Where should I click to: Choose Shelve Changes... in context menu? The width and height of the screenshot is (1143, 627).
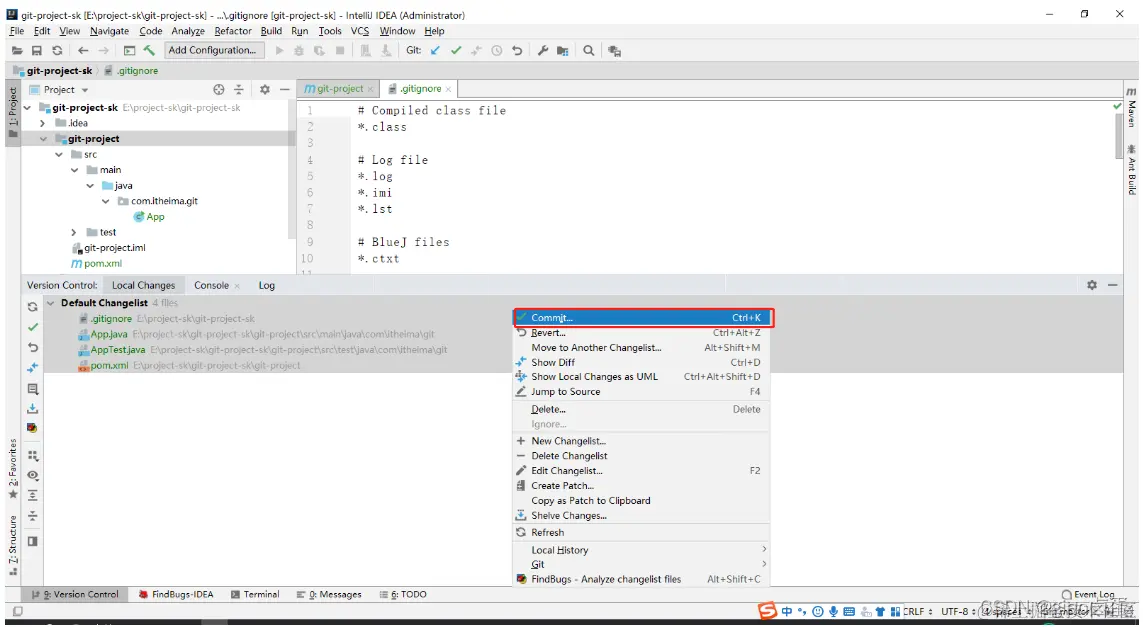point(641,515)
